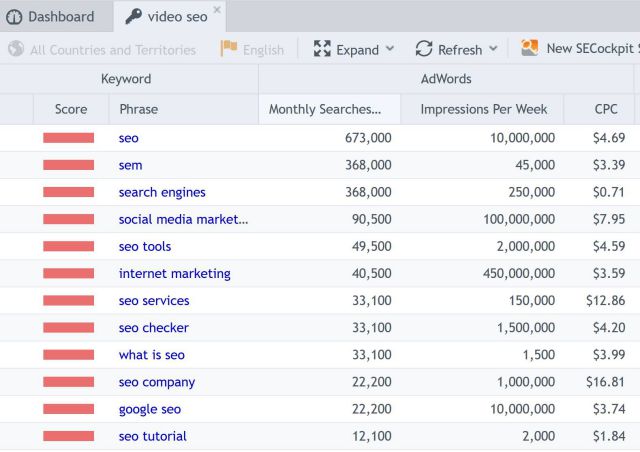Click the red score bar for 'seo'
Viewport: 640px width, 452px height.
[68, 138]
